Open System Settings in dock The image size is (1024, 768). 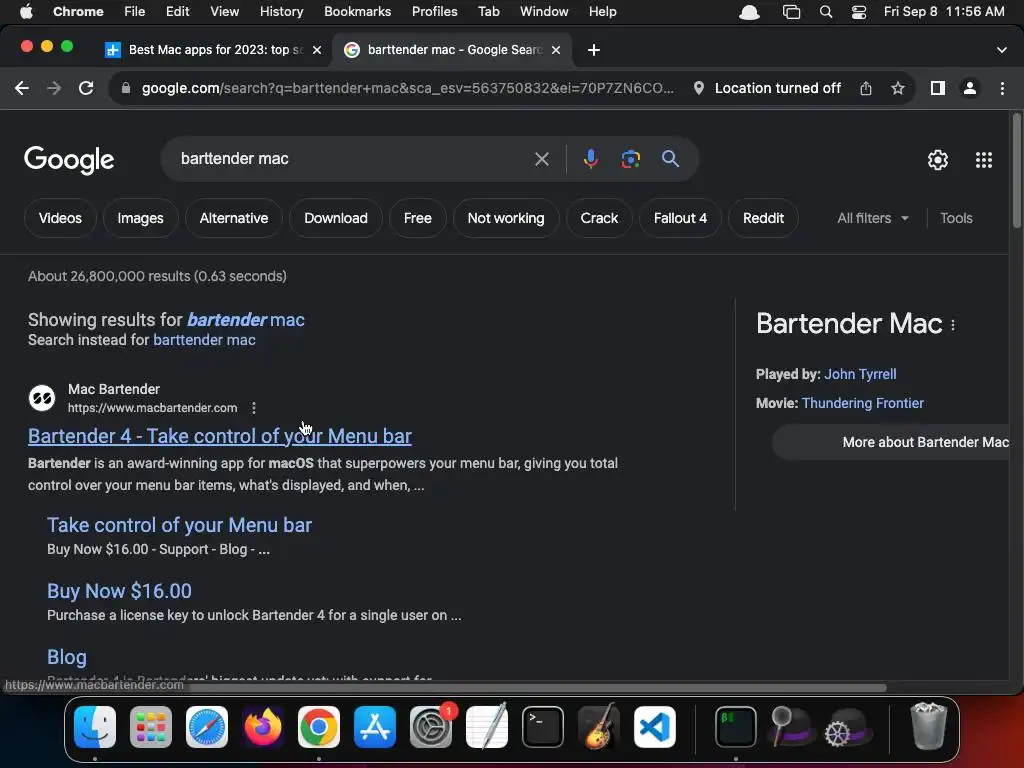coord(431,728)
